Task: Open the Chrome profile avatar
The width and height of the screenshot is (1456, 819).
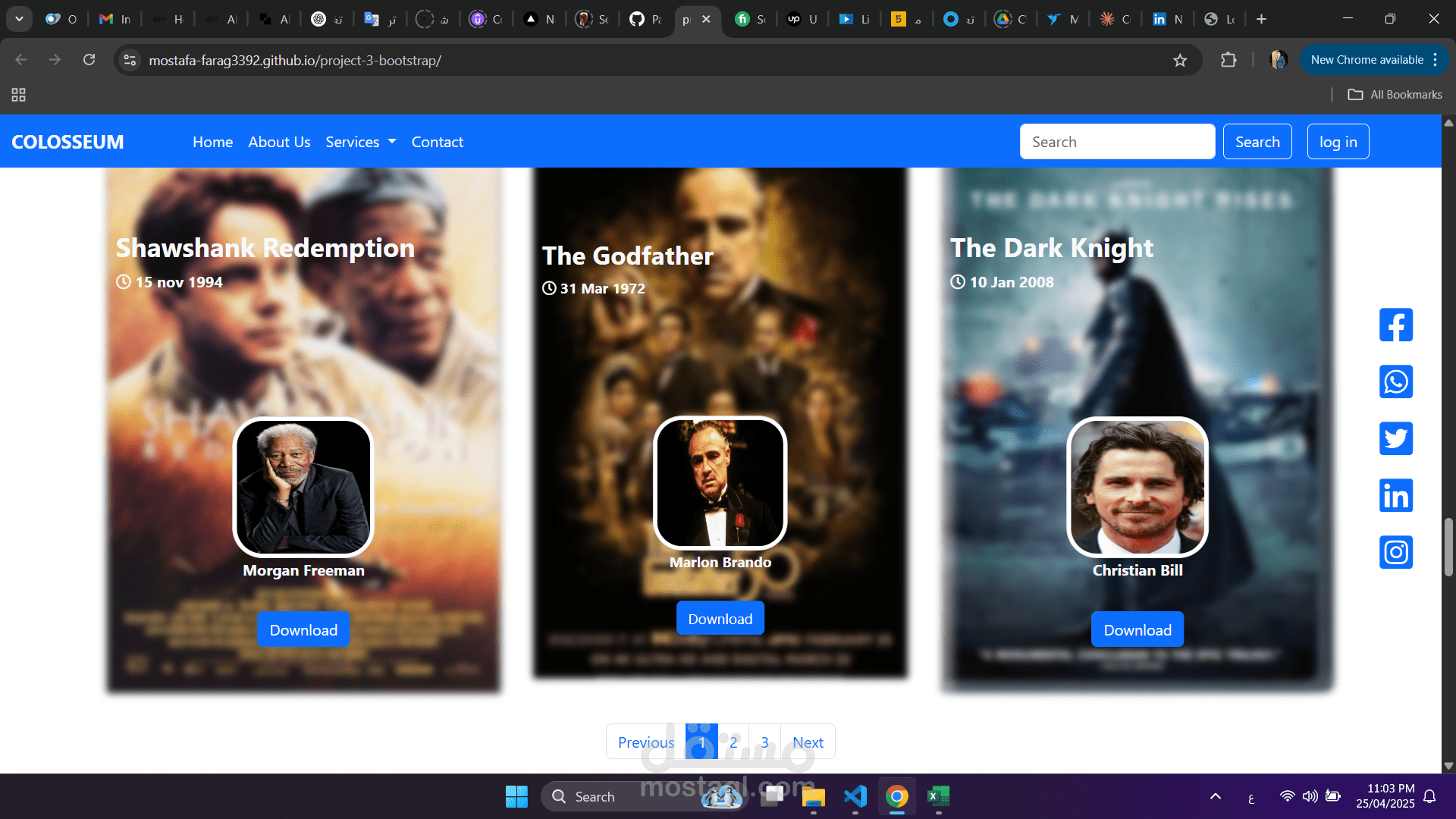Action: [1279, 60]
